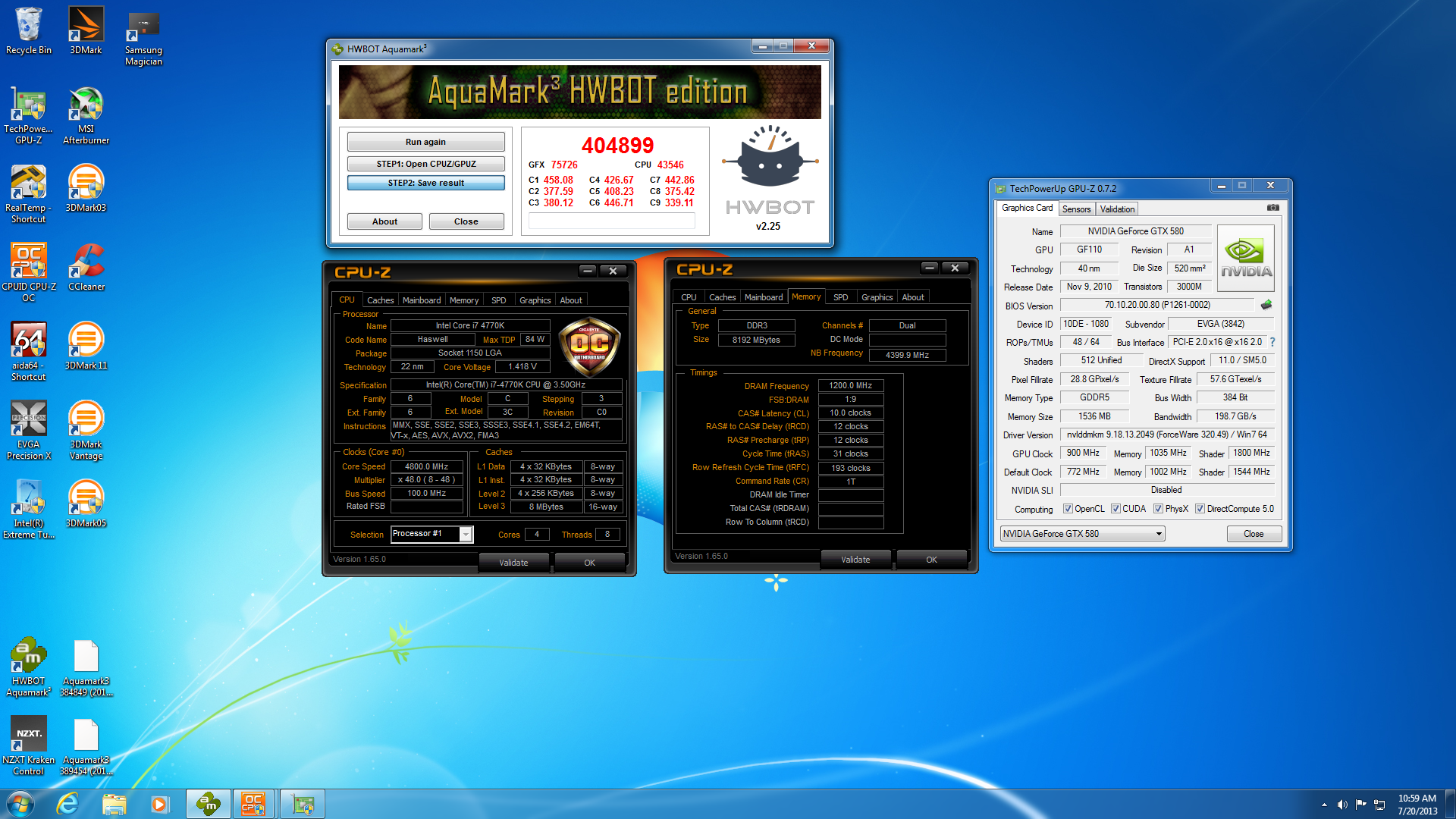The height and width of the screenshot is (819, 1456).
Task: Open the HWBOT Aquamark3 desktop shortcut
Action: (x=29, y=667)
